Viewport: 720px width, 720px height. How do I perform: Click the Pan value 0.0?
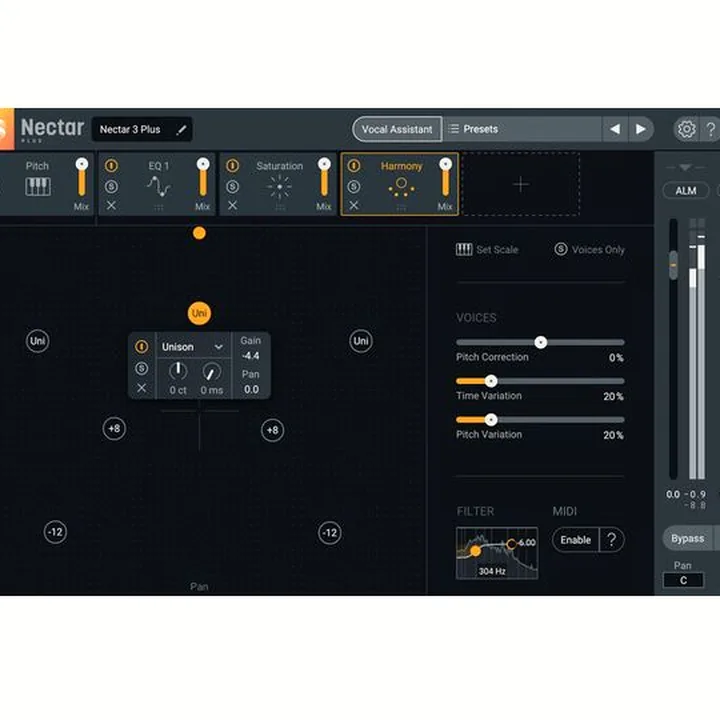pyautogui.click(x=251, y=389)
